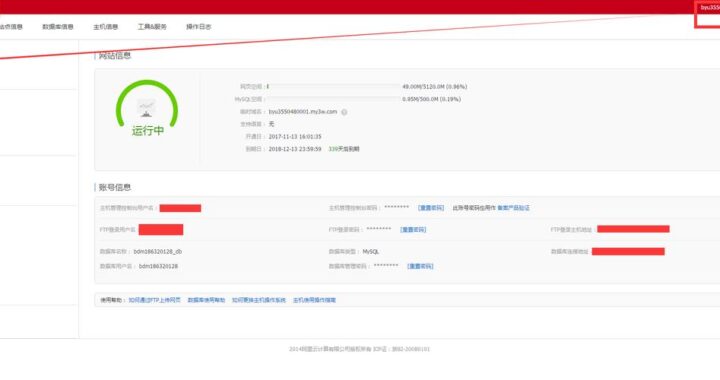This screenshot has height=380, width=720.
Task: Click the chart icon inside the running gauge
Action: point(146,108)
